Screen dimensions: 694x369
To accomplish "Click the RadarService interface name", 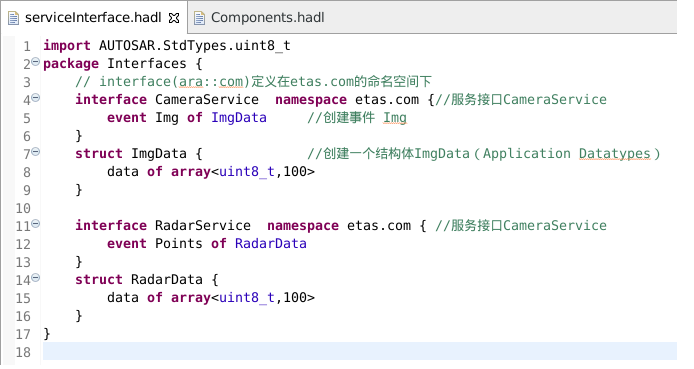I will pos(203,226).
